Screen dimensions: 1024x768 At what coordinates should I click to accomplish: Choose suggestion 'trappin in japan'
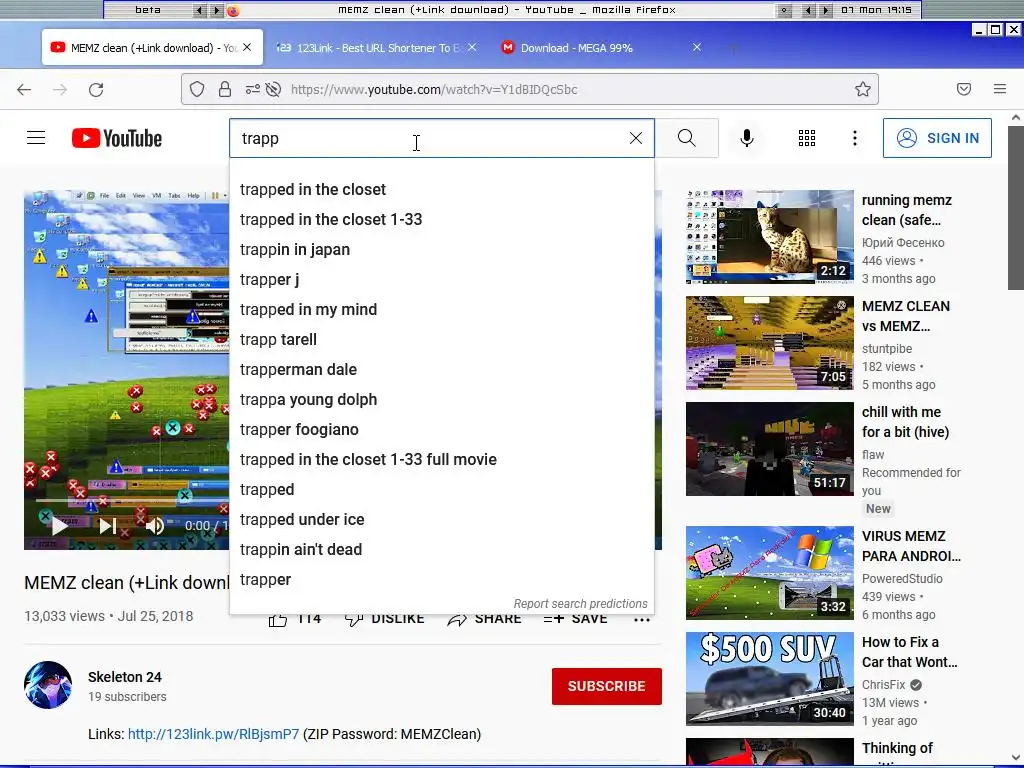[441, 249]
